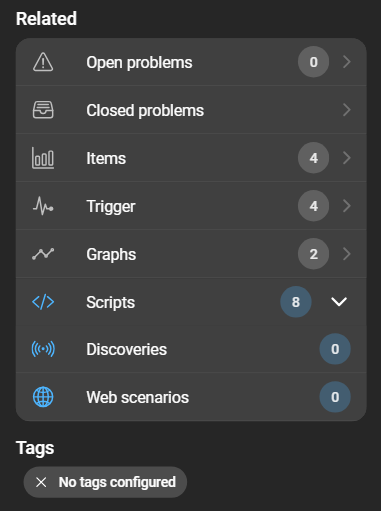This screenshot has height=511, width=381.
Task: Click the Web scenarios globe icon
Action: point(43,397)
